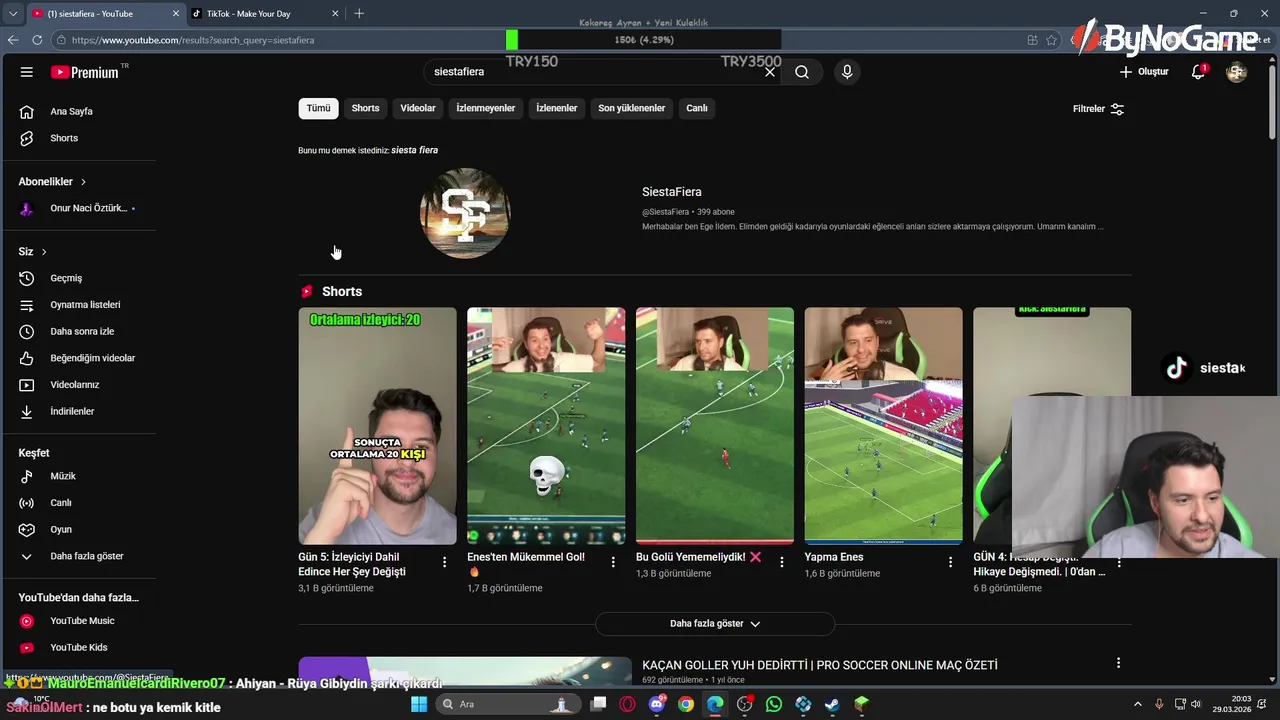This screenshot has height=720, width=1280.
Task: Play the 'Ortalama izleyici: 20' short
Action: click(377, 426)
